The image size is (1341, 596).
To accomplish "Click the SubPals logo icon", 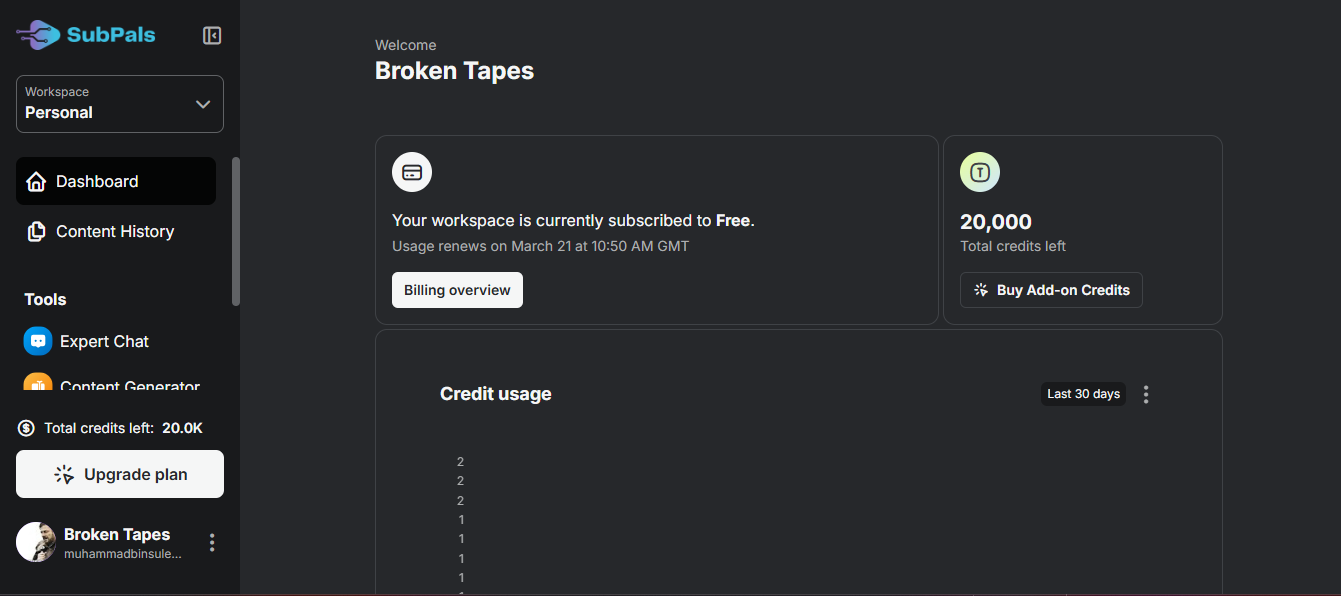I will pos(38,35).
